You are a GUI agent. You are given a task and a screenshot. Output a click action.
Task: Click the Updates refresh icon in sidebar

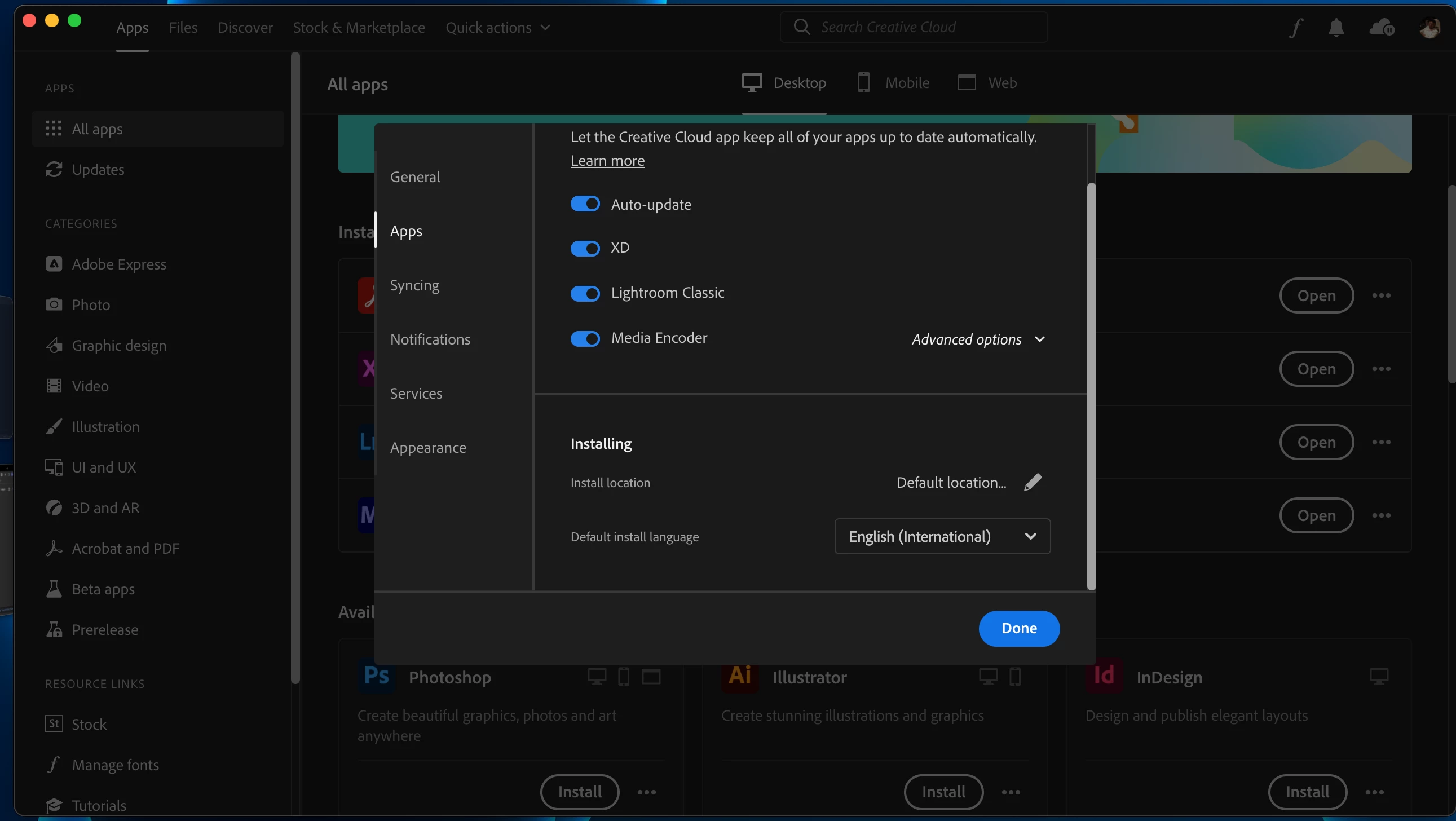click(54, 170)
